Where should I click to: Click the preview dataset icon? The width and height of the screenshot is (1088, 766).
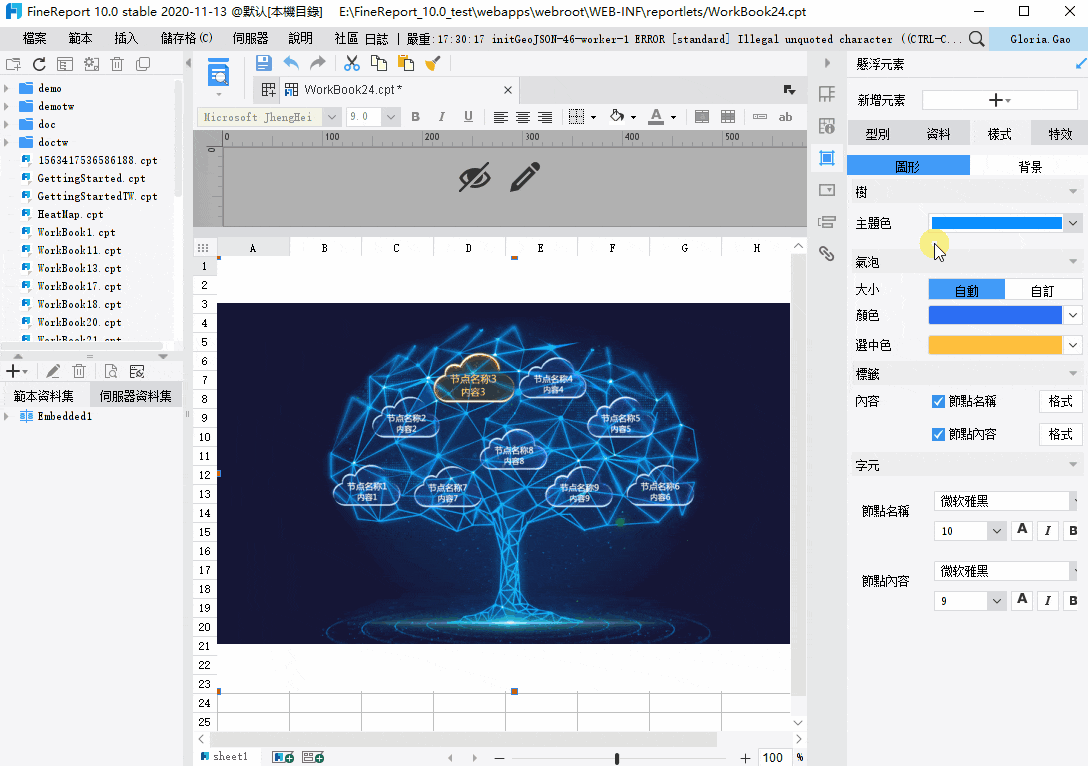tap(110, 371)
